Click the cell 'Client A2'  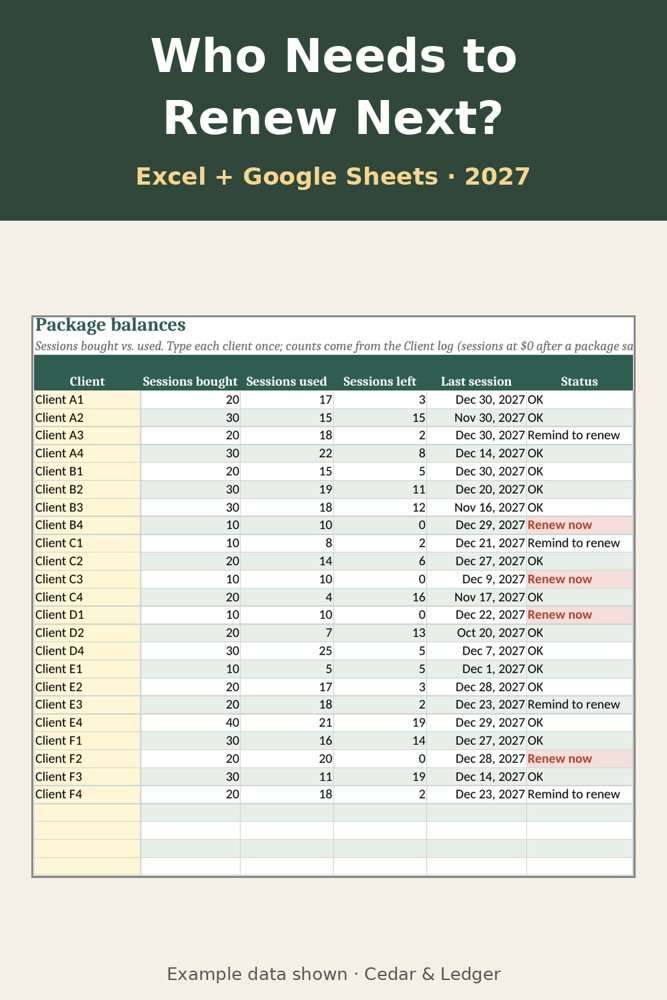(87, 417)
